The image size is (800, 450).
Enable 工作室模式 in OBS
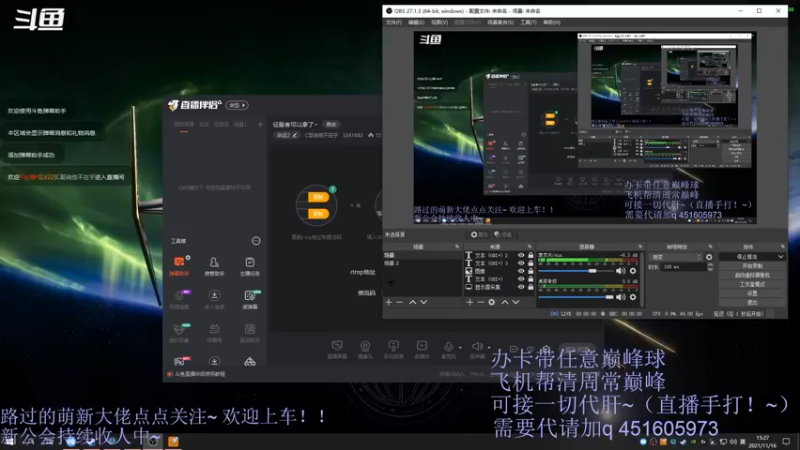click(752, 284)
